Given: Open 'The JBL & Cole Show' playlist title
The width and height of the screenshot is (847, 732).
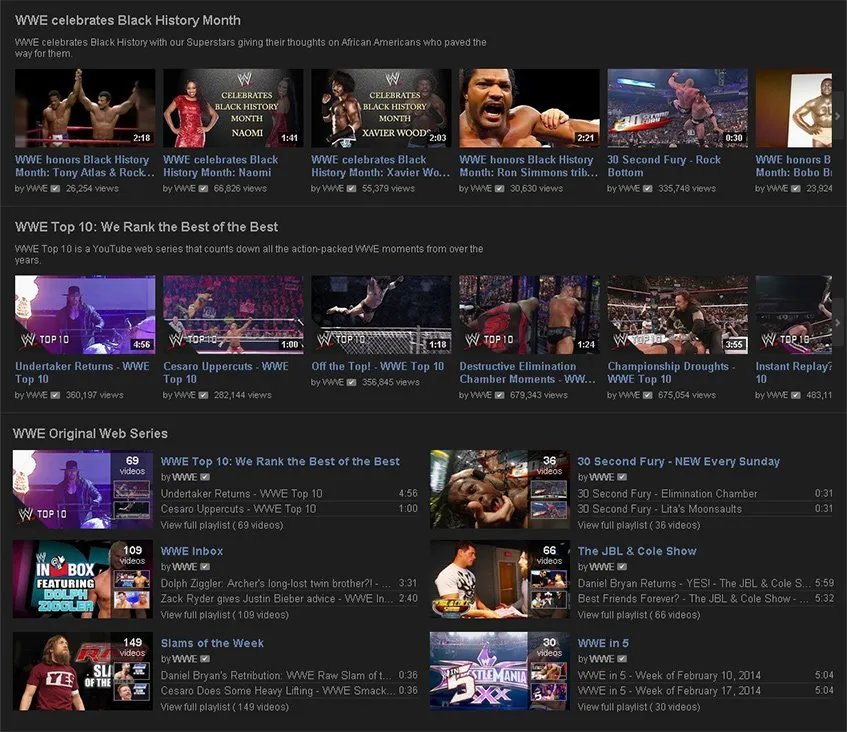Looking at the screenshot, I should (x=637, y=551).
